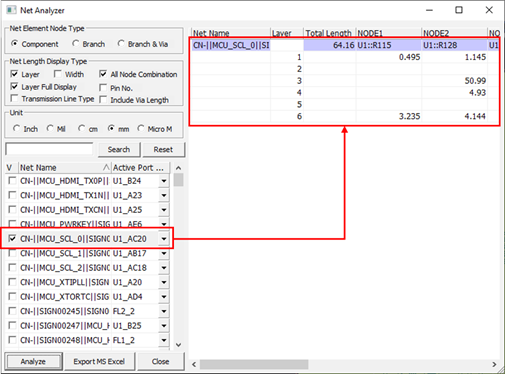
Task: Enable the Width checkbox
Action: 58,74
